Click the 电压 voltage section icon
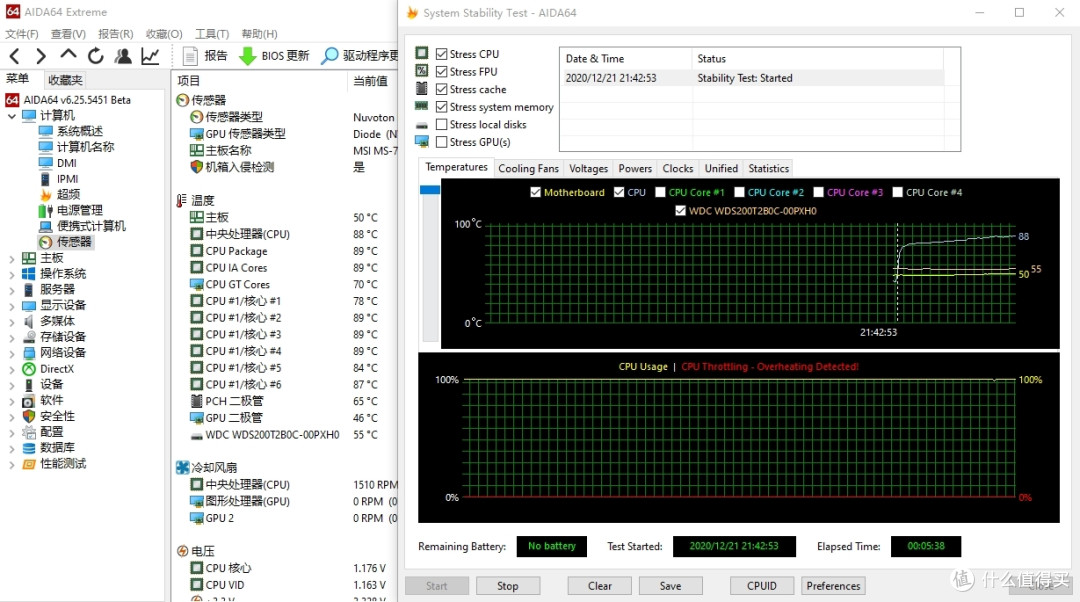The image size is (1080, 602). [183, 551]
